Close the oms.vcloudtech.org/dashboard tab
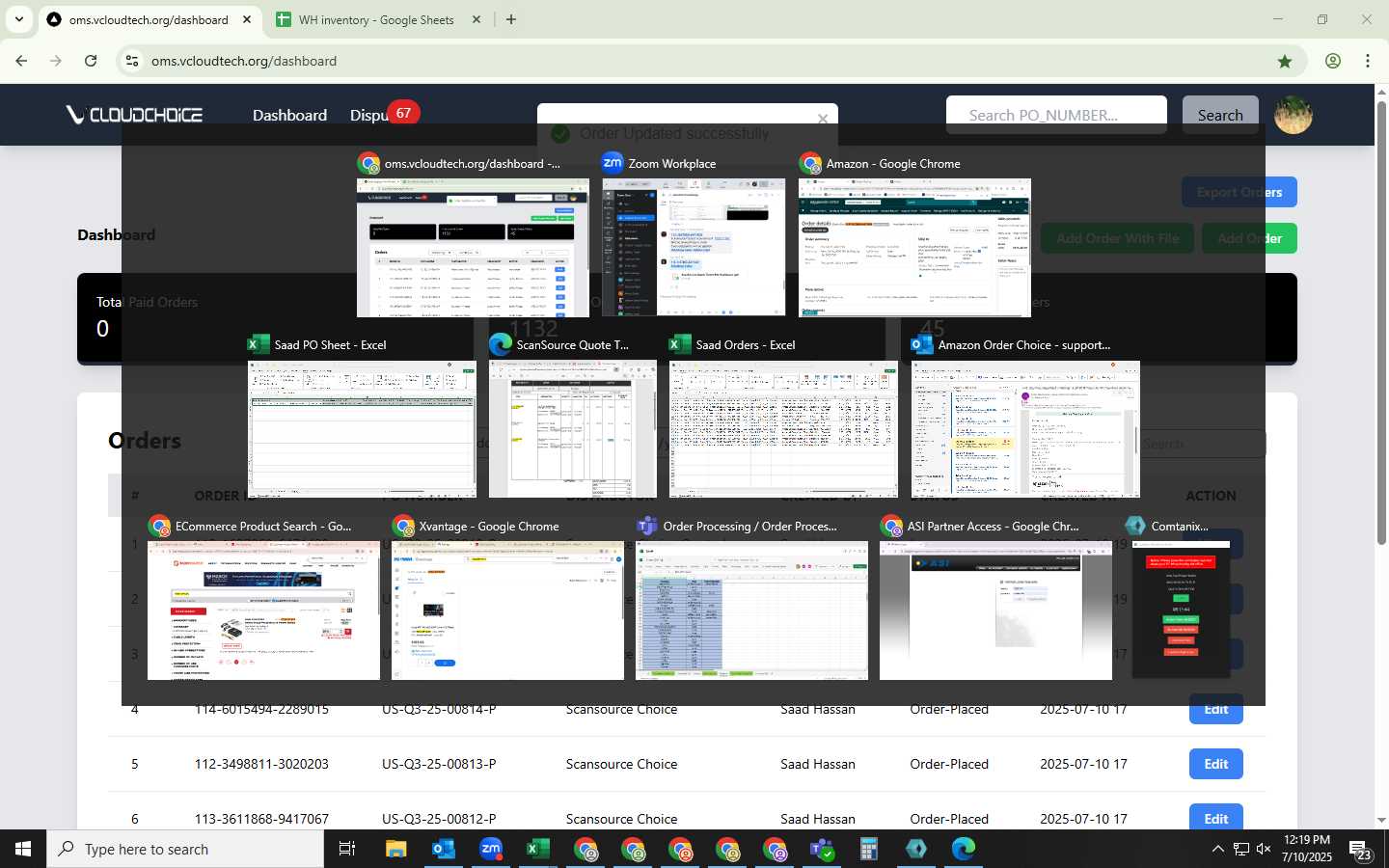The height and width of the screenshot is (868, 1389). (247, 19)
